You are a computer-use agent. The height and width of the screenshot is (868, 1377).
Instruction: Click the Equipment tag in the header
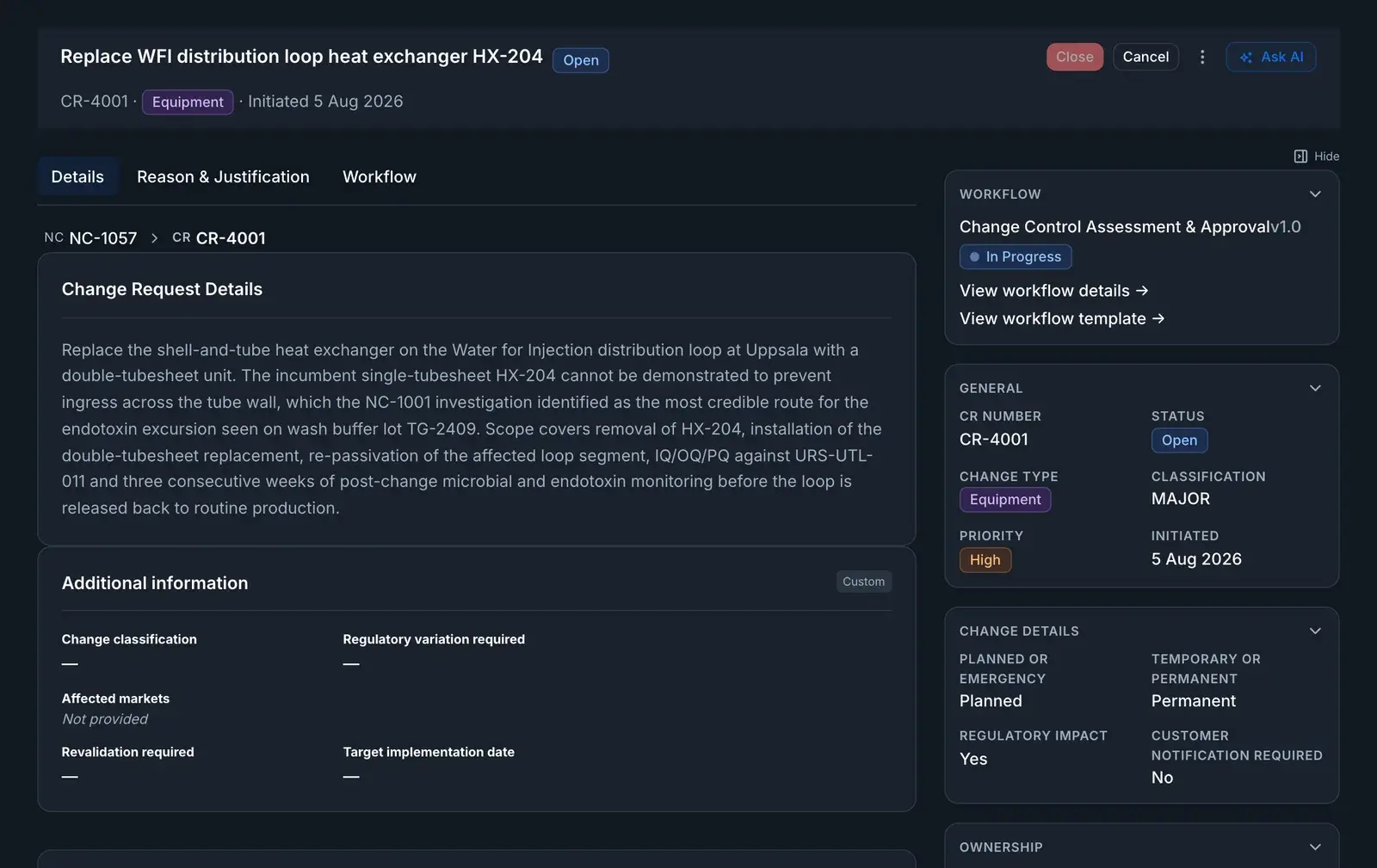(188, 102)
